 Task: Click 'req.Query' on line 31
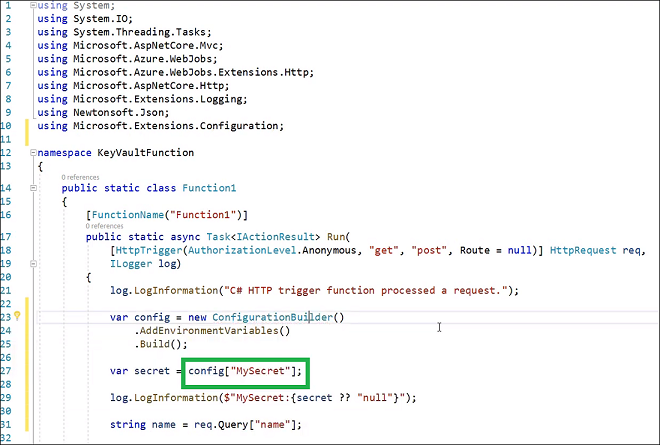[221, 425]
